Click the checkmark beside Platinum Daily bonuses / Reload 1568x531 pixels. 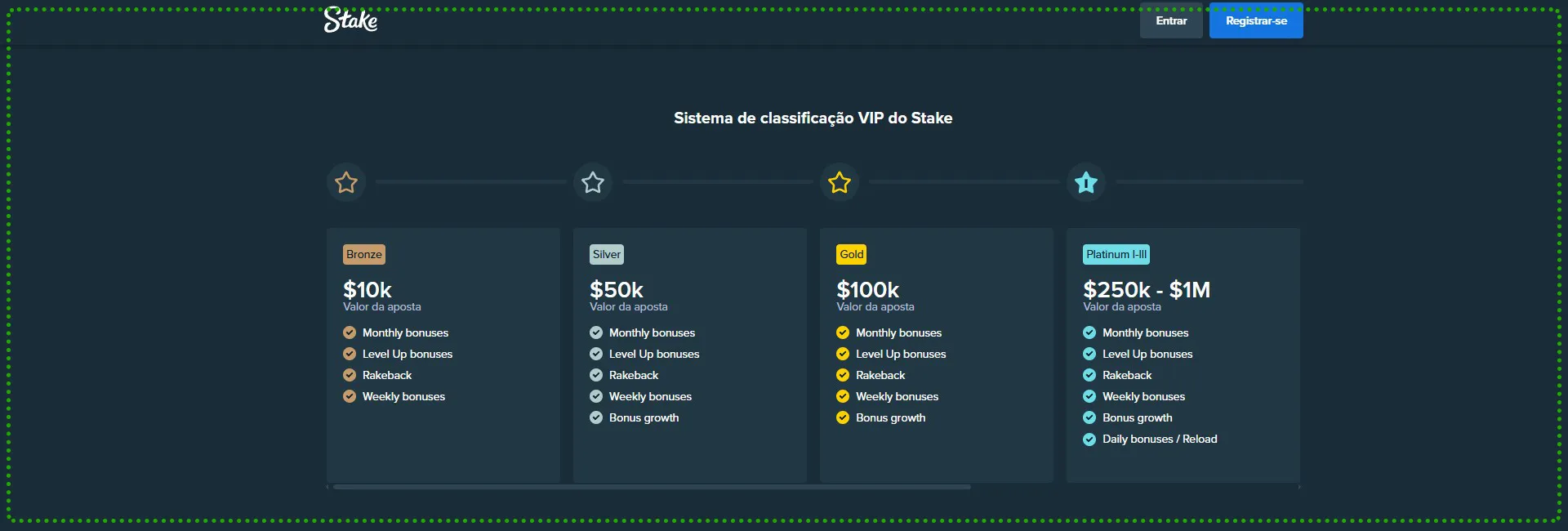click(1089, 439)
